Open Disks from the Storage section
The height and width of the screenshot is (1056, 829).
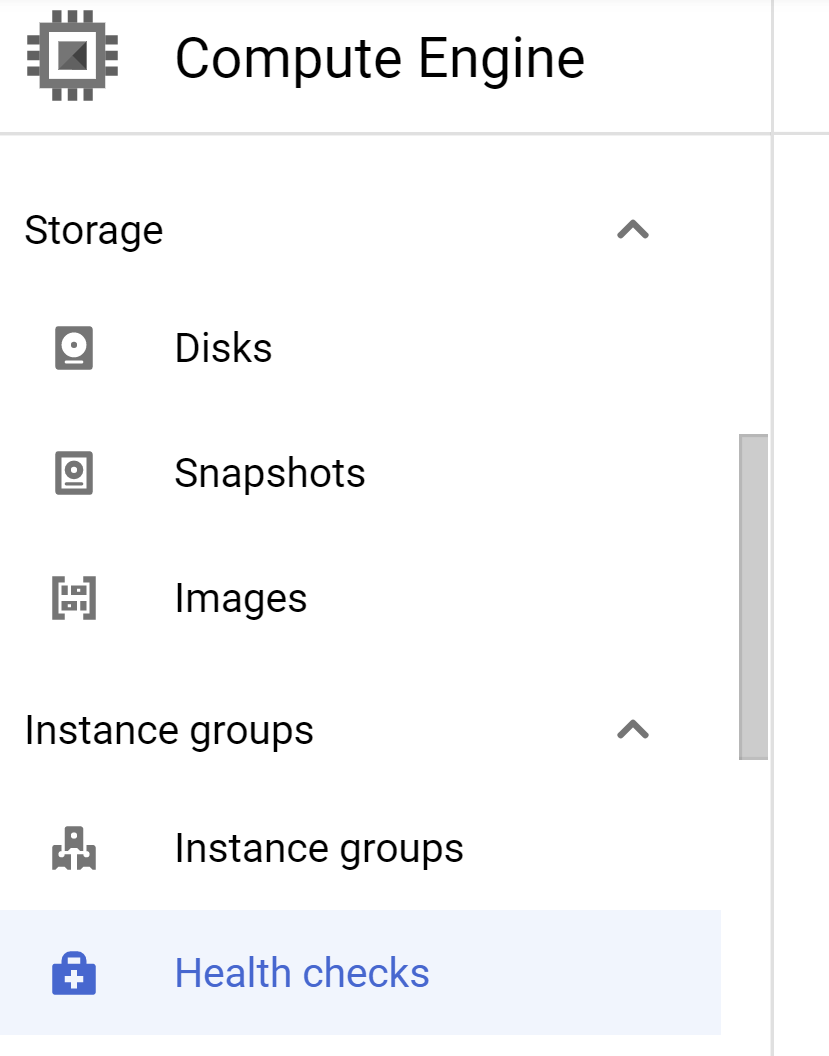pyautogui.click(x=222, y=347)
